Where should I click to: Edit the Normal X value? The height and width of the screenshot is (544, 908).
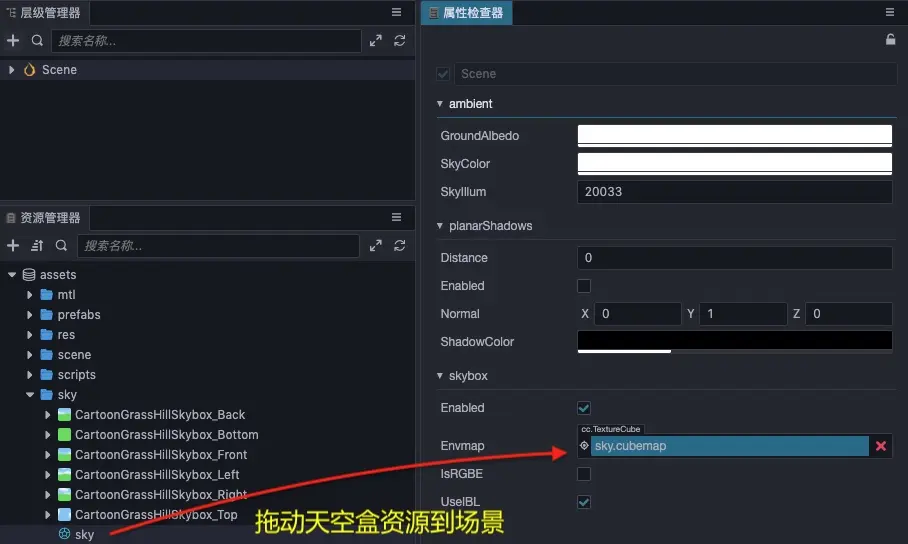click(x=638, y=313)
